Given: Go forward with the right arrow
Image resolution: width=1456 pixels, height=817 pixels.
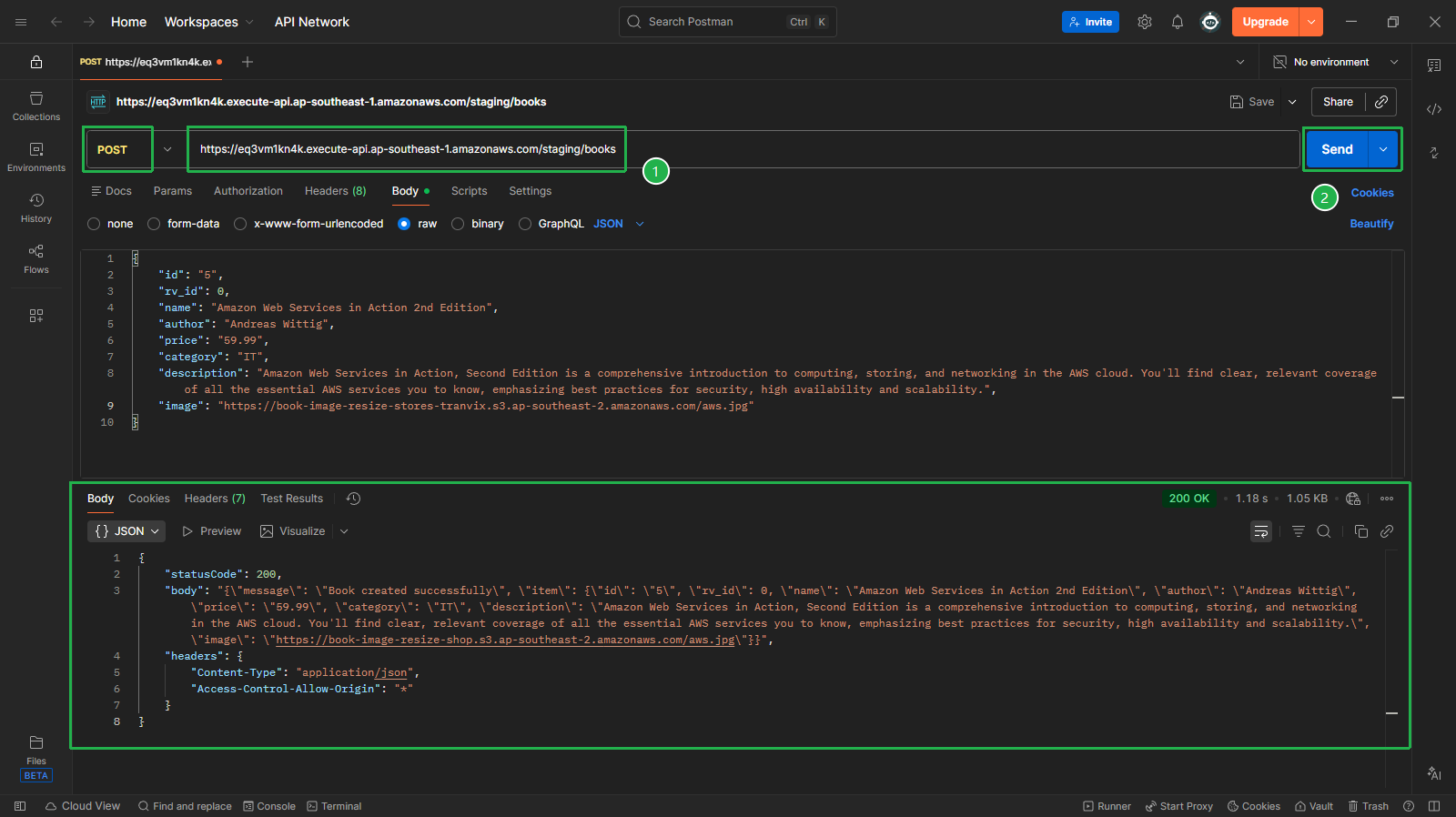Looking at the screenshot, I should (88, 22).
